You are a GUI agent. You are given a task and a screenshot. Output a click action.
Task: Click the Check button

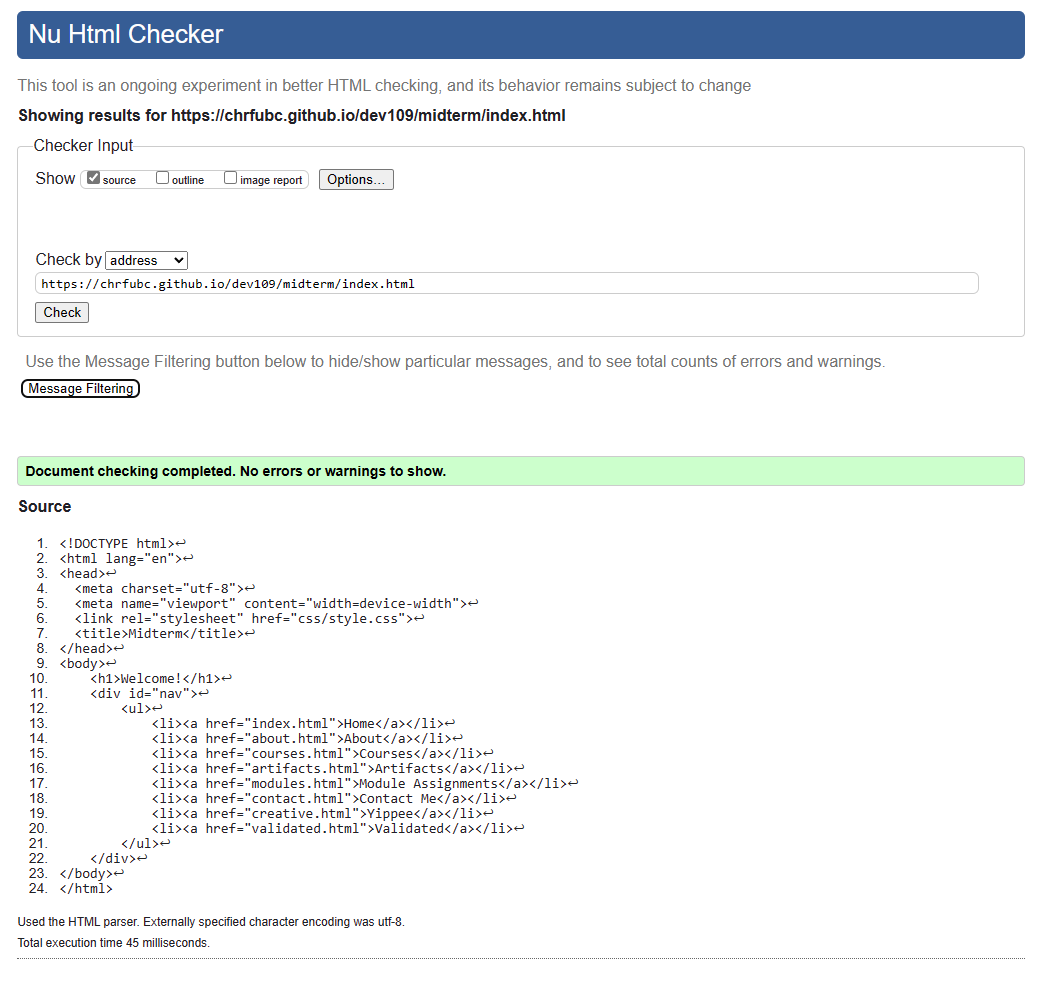coord(62,313)
